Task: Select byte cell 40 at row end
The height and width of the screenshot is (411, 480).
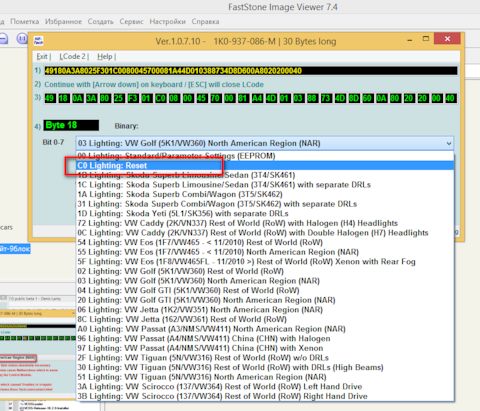Action: click(450, 98)
